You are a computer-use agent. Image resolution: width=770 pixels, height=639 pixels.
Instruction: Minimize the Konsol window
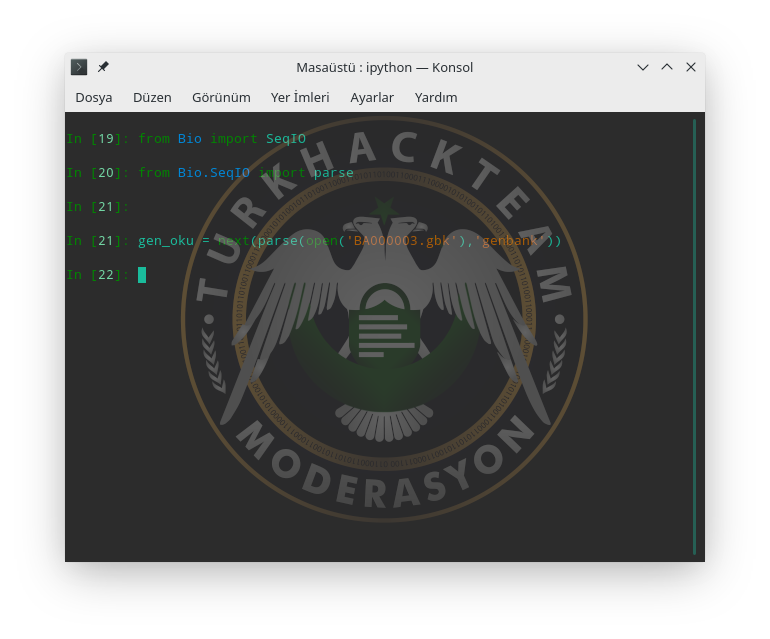point(643,67)
